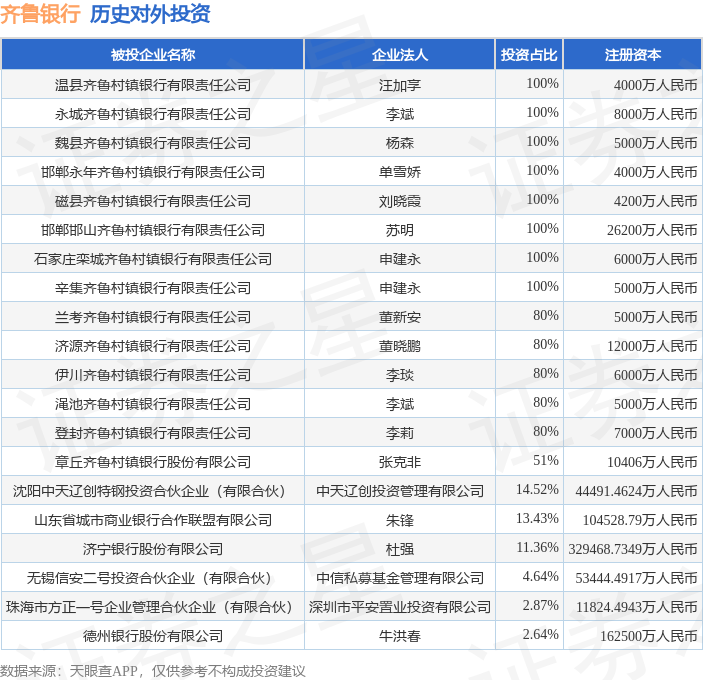This screenshot has width=703, height=680.
Task: Click legal person 牛洪春
Action: tap(399, 636)
